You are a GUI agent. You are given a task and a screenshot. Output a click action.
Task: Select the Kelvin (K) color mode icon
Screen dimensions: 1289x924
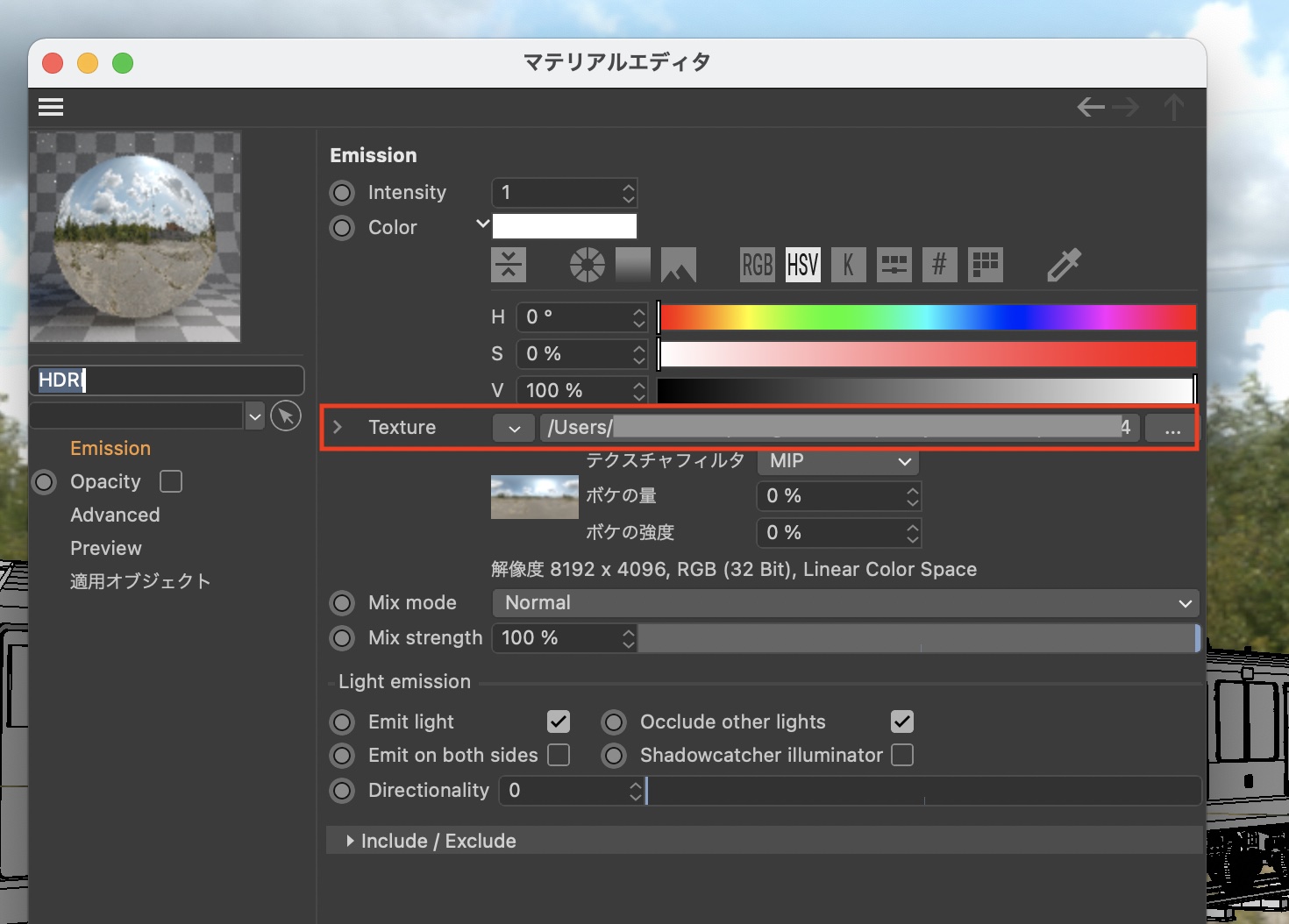[848, 265]
